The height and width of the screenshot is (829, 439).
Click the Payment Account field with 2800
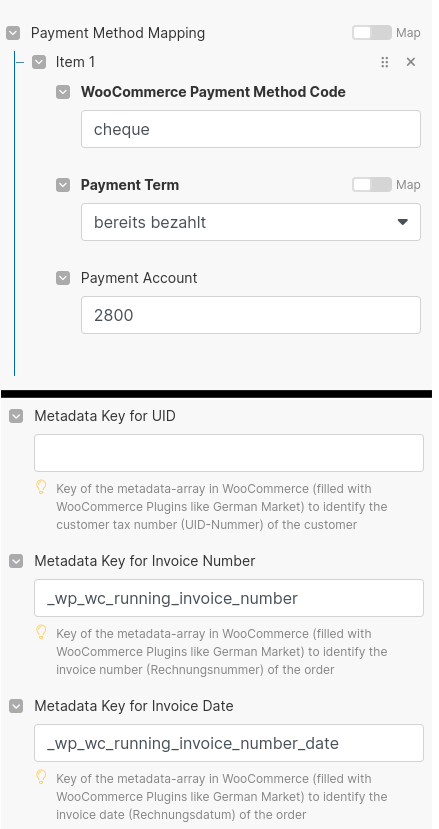tap(251, 315)
